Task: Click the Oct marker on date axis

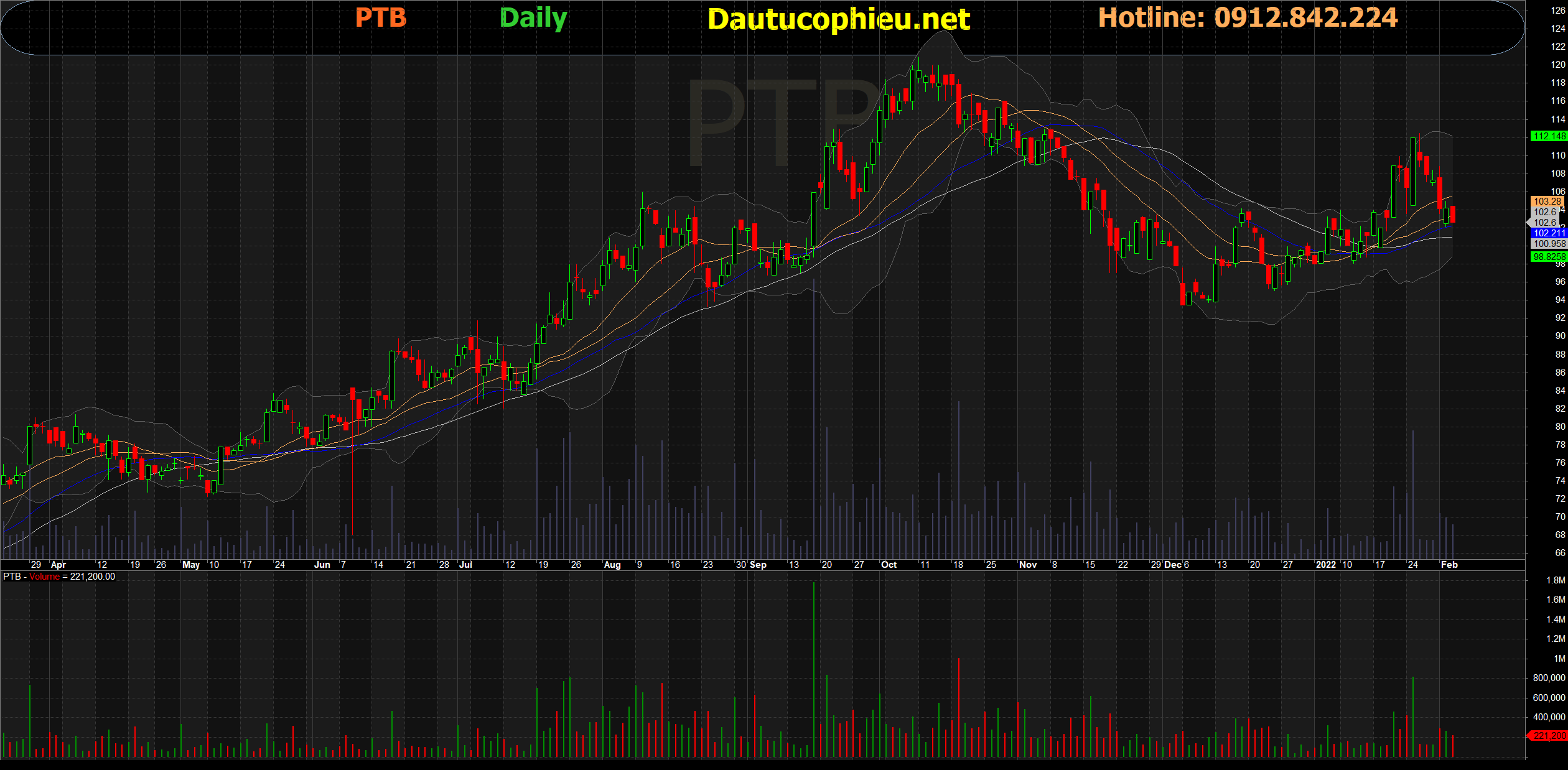Action: click(x=889, y=565)
